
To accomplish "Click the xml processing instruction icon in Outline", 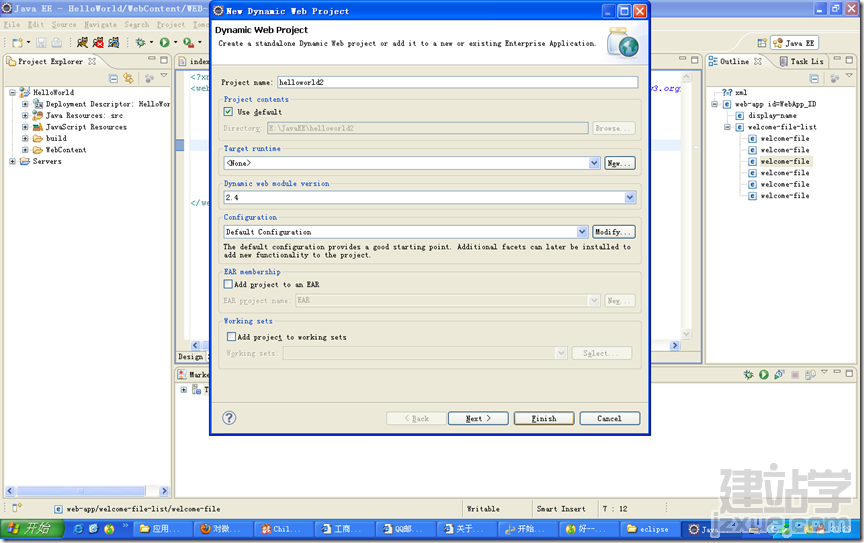I will pos(727,93).
